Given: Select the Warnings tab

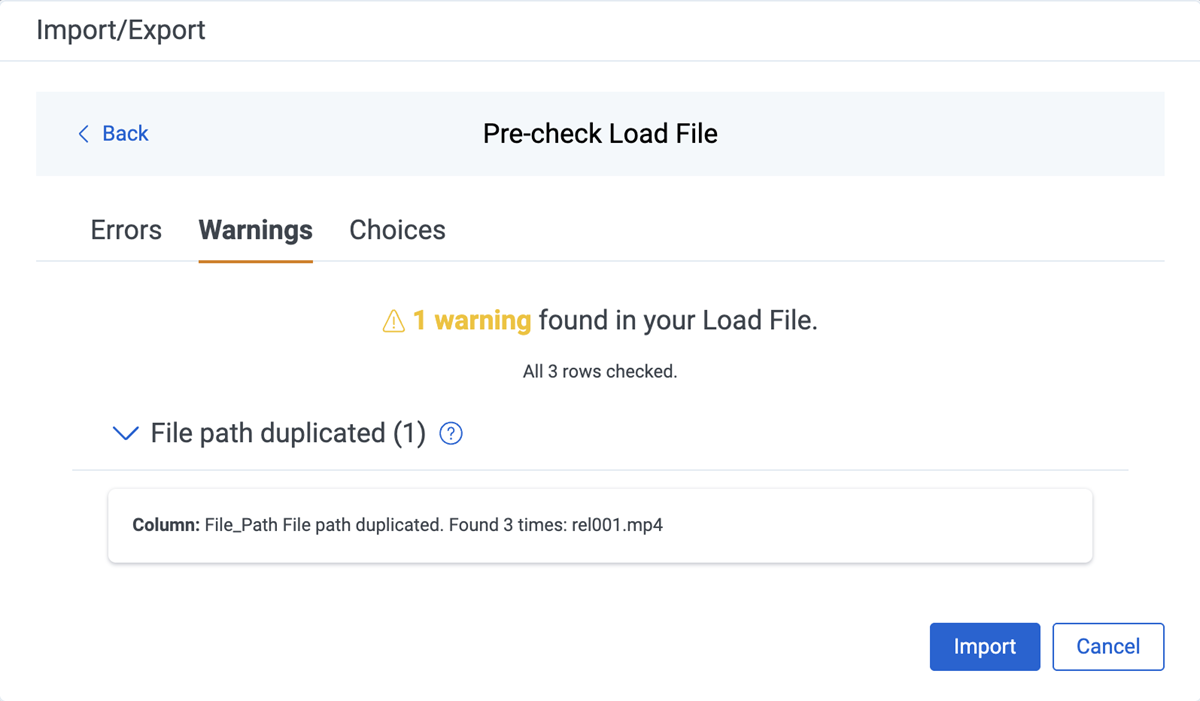Looking at the screenshot, I should [255, 230].
